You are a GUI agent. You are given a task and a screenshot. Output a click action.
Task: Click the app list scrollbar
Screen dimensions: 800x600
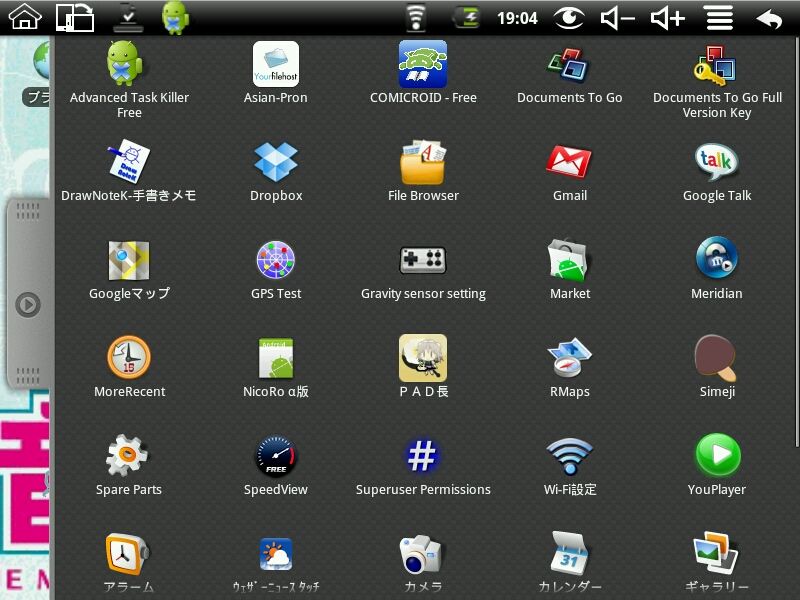[x=797, y=241]
